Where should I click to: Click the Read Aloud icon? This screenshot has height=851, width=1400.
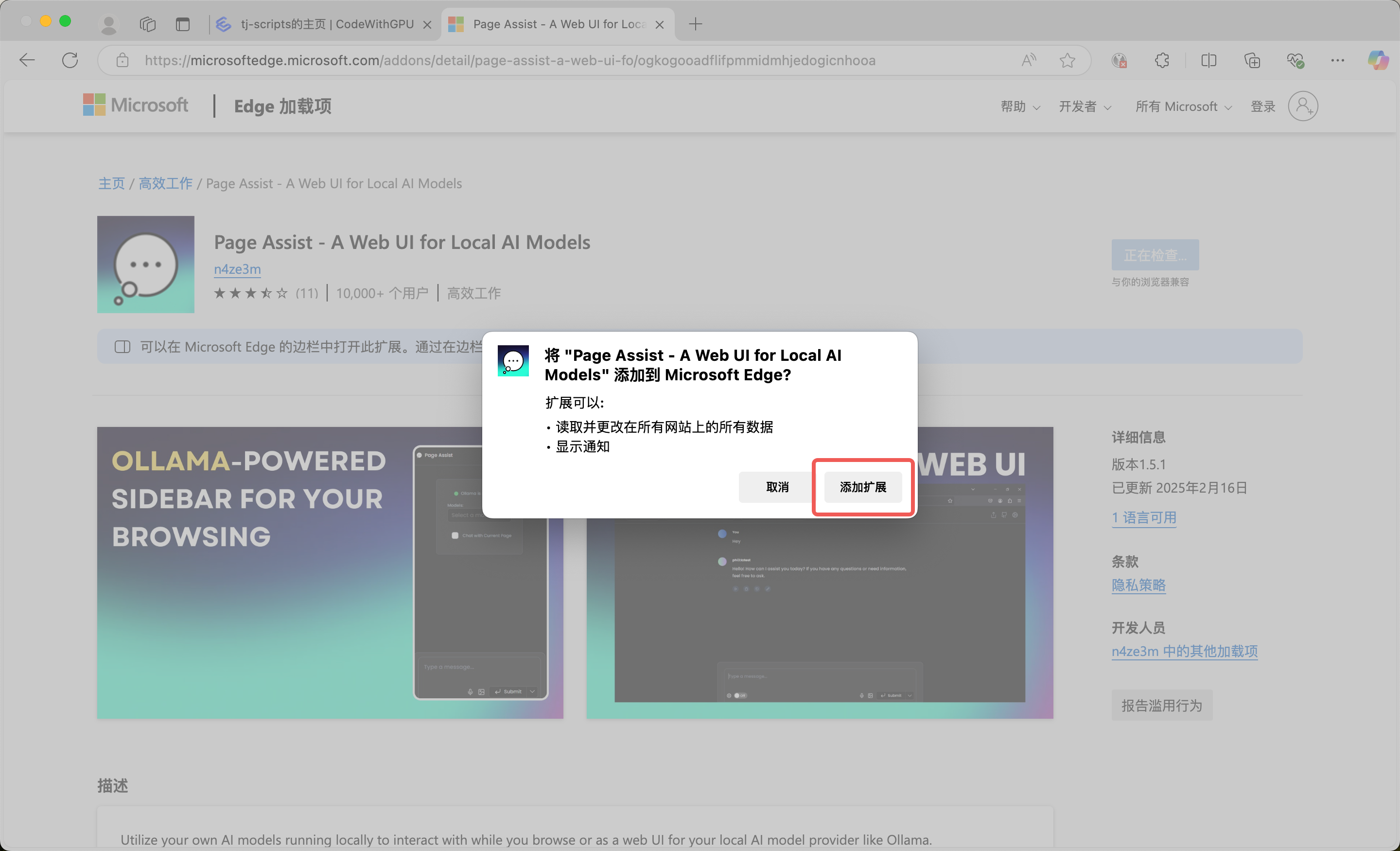[x=1029, y=60]
